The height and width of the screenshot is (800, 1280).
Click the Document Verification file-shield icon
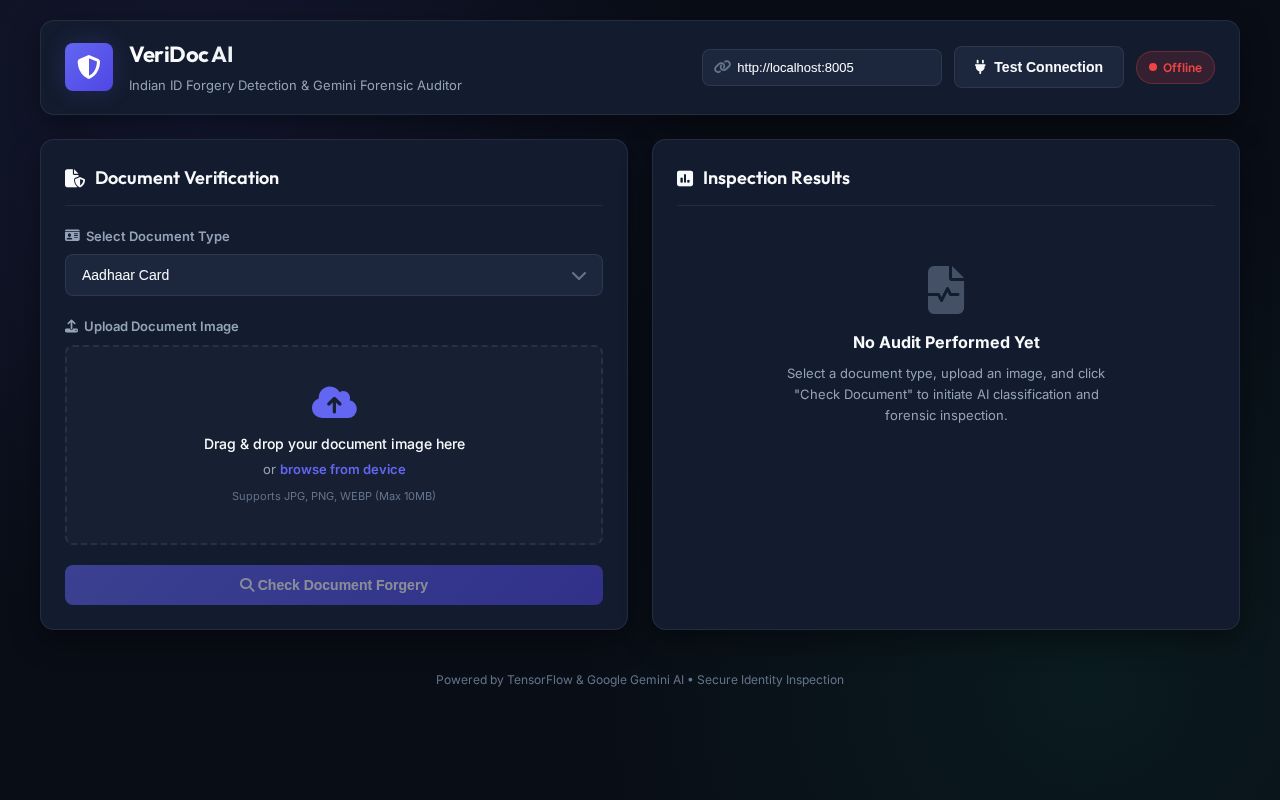(x=75, y=178)
